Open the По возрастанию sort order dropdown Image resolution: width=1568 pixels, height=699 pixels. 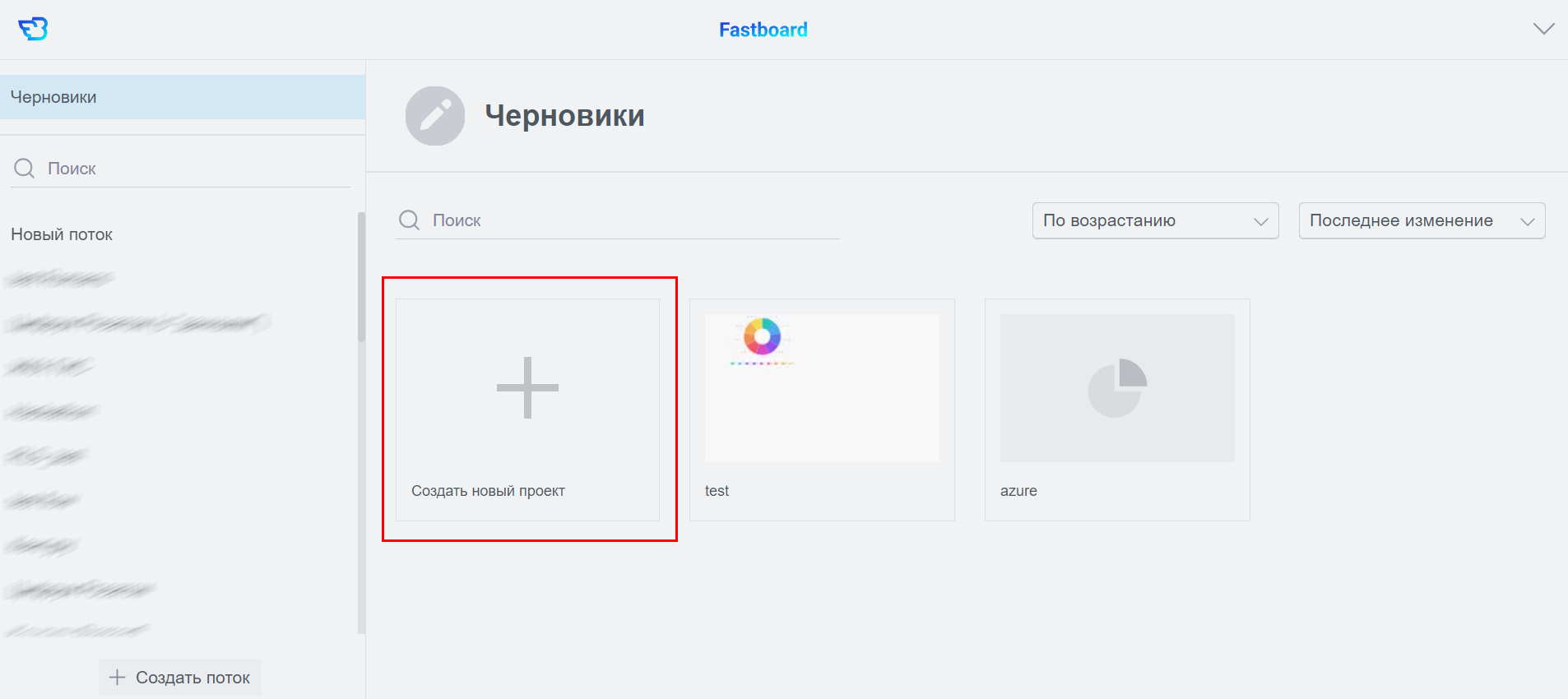pyautogui.click(x=1155, y=220)
